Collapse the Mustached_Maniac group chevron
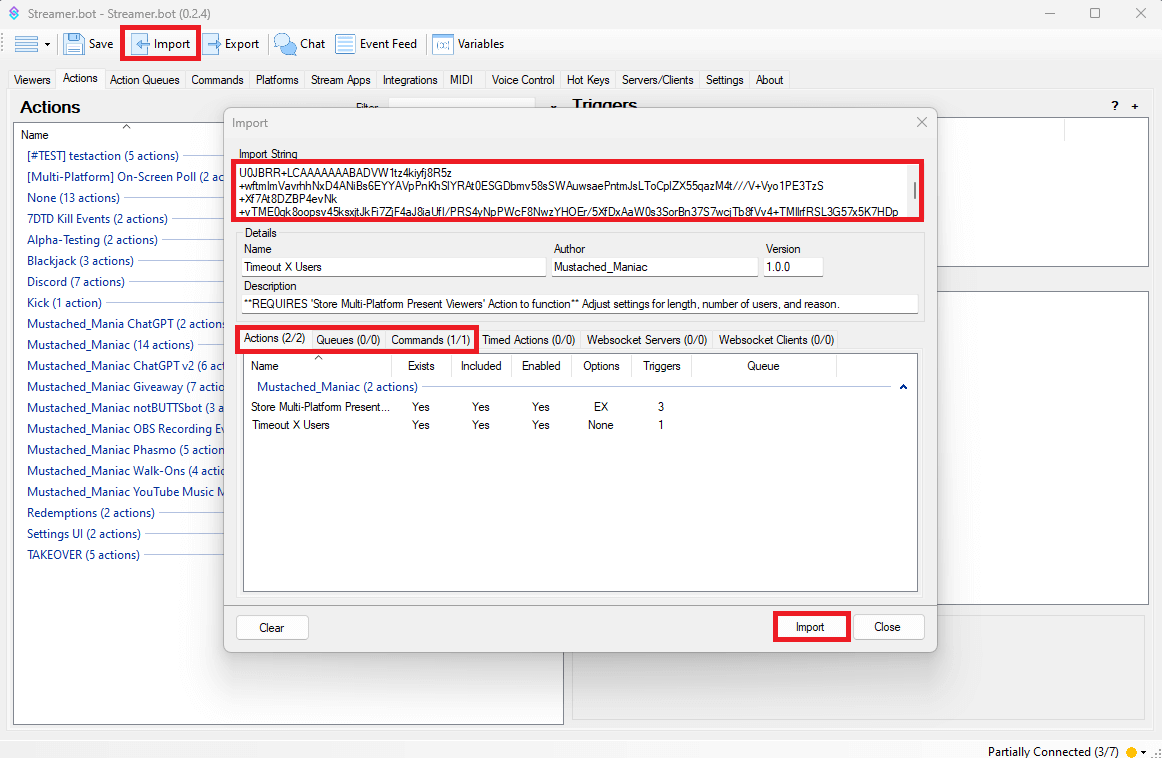Viewport: 1162px width, 758px height. click(x=903, y=387)
